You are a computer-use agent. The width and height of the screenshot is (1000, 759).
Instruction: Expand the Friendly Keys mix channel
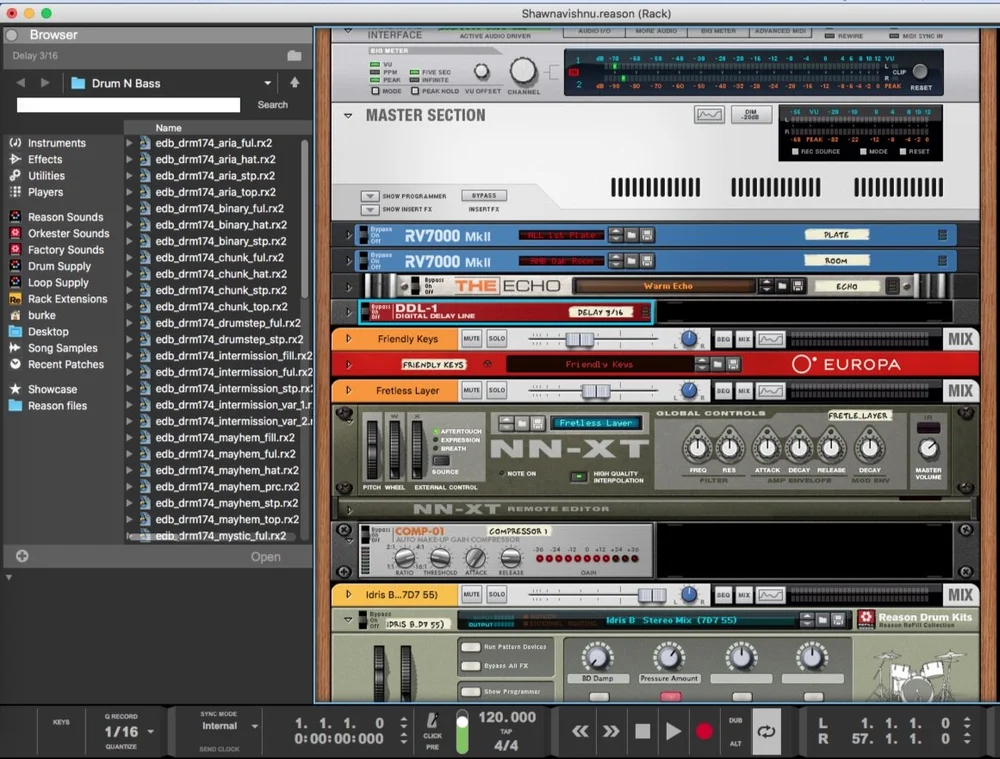[x=349, y=339]
